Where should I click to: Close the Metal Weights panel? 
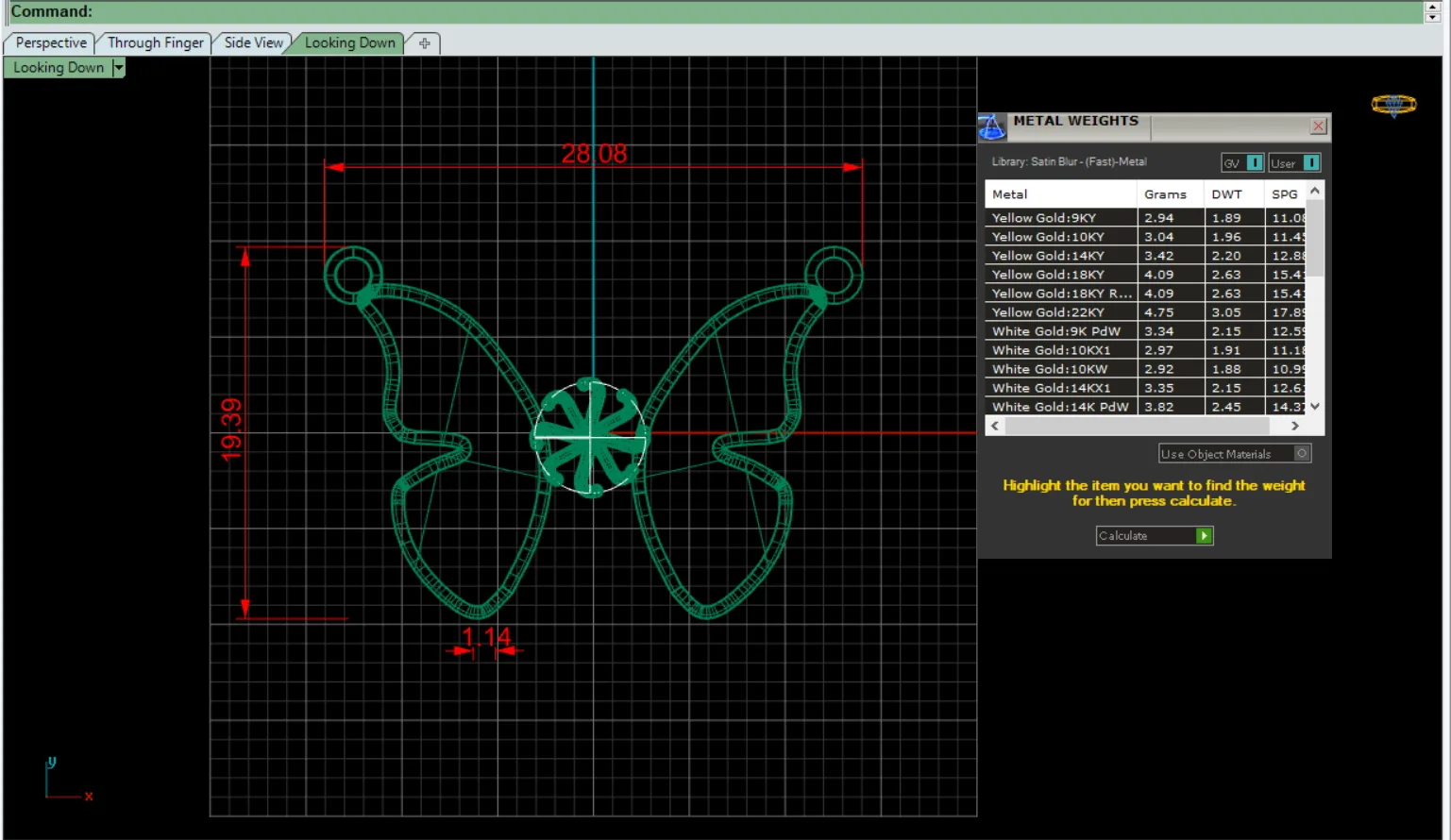[x=1319, y=126]
